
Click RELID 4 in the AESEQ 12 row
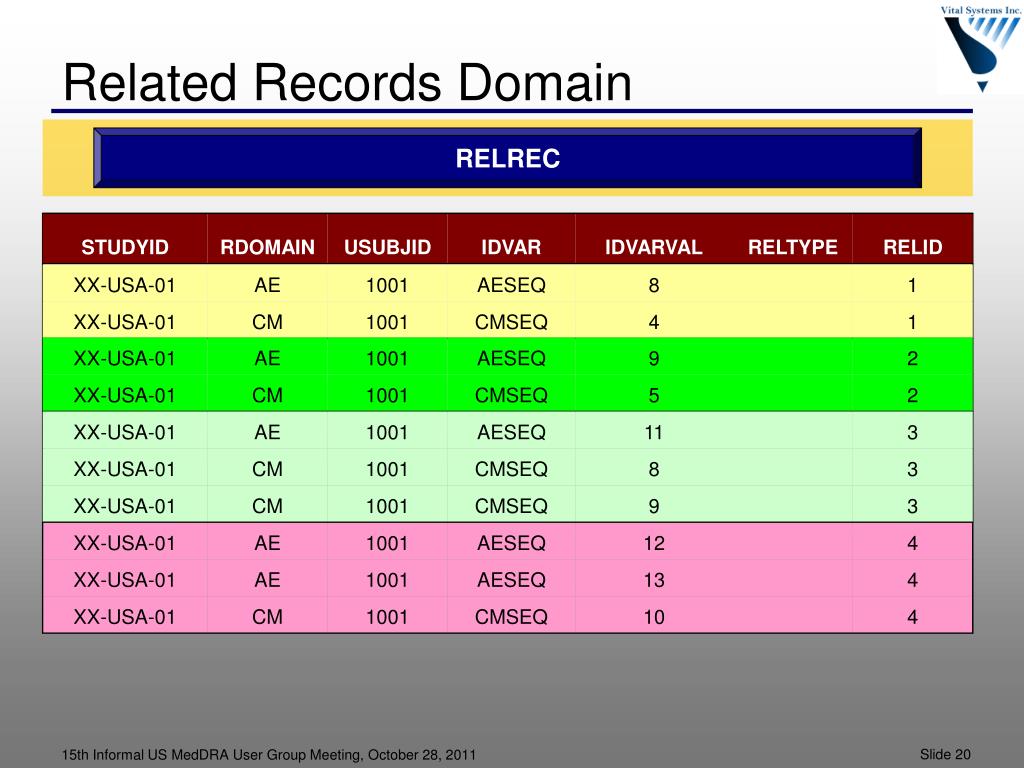click(912, 543)
